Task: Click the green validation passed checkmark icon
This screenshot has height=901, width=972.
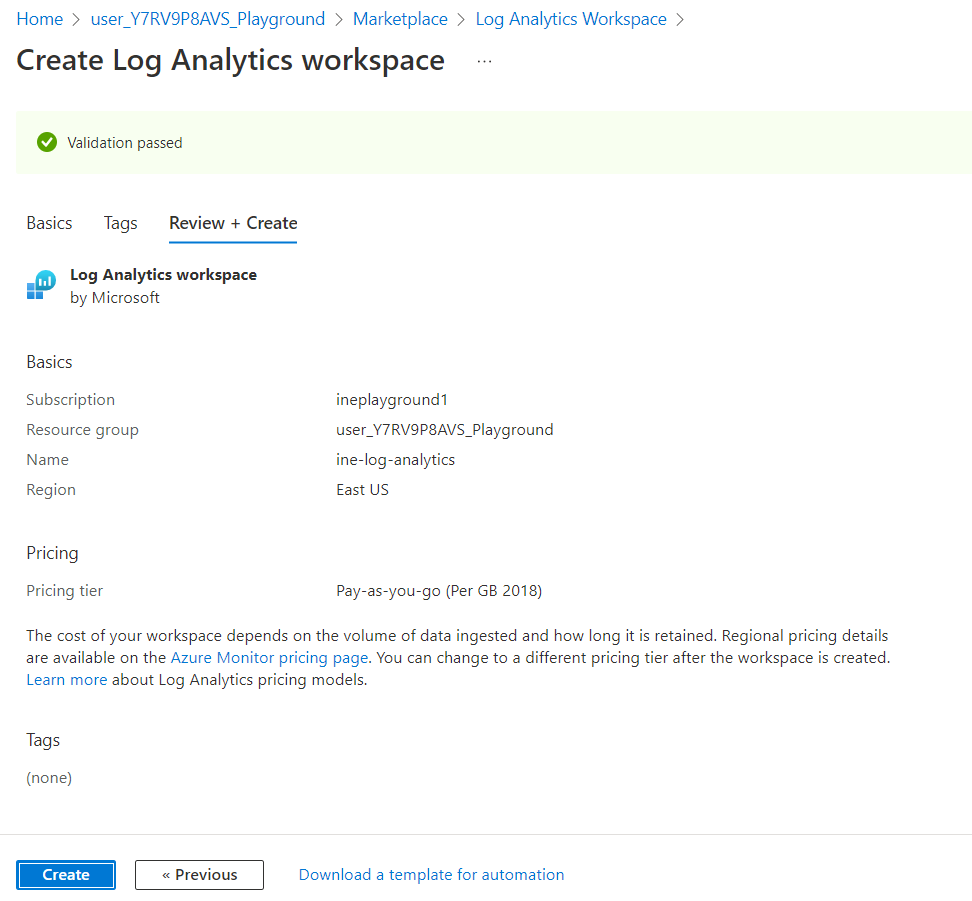Action: [x=46, y=142]
